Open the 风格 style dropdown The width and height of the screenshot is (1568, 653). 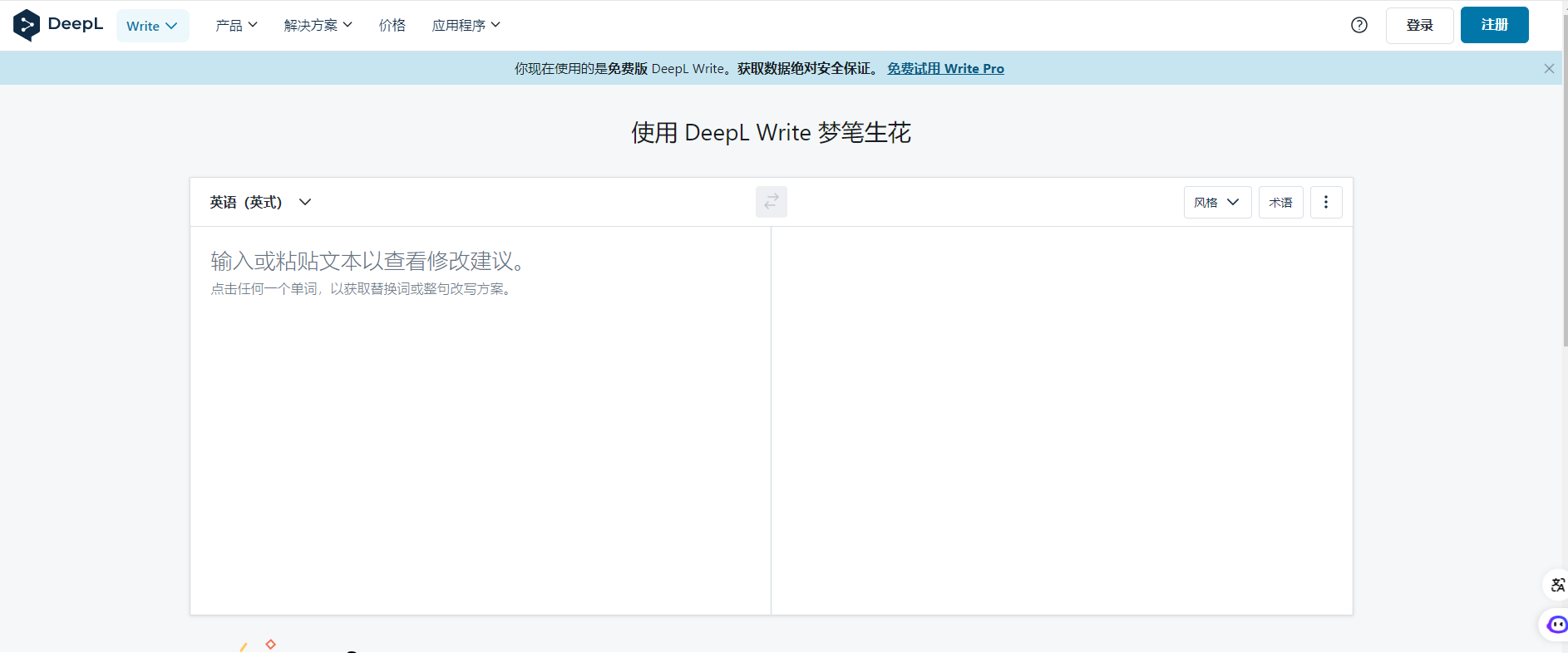coord(1217,202)
